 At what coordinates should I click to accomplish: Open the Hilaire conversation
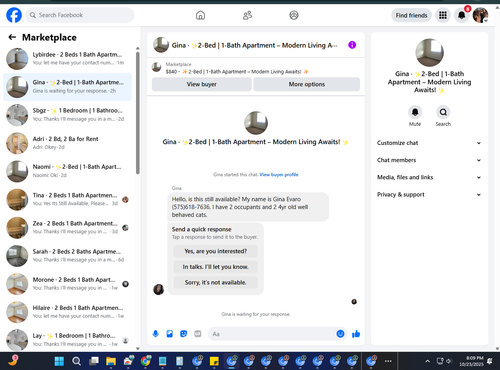[68, 312]
